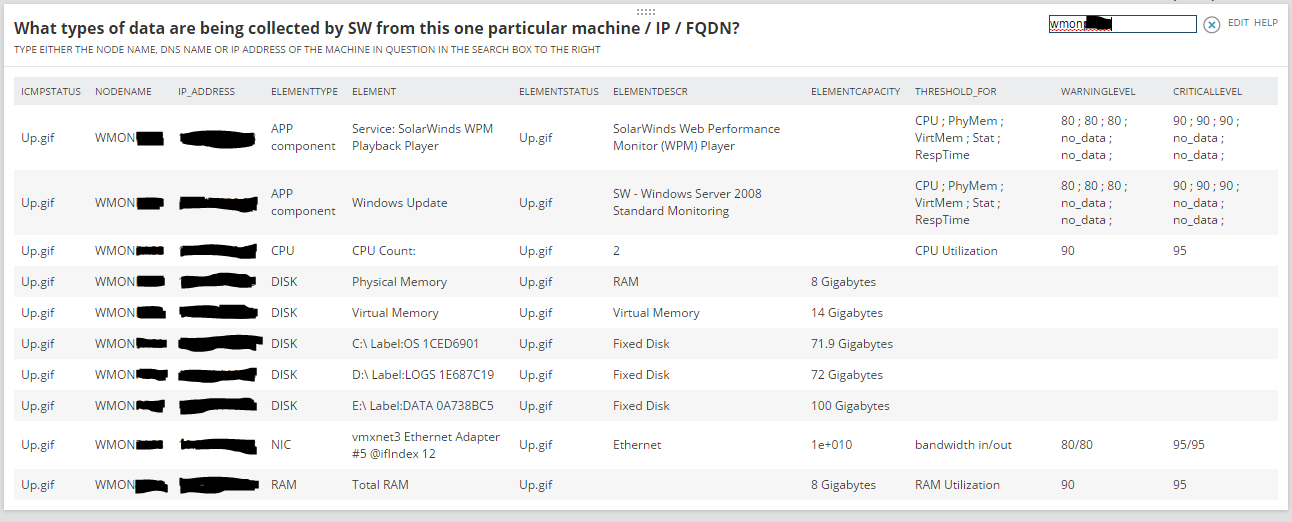This screenshot has height=522, width=1292.
Task: Sort by IP_ADDRESS column header
Action: [x=206, y=92]
